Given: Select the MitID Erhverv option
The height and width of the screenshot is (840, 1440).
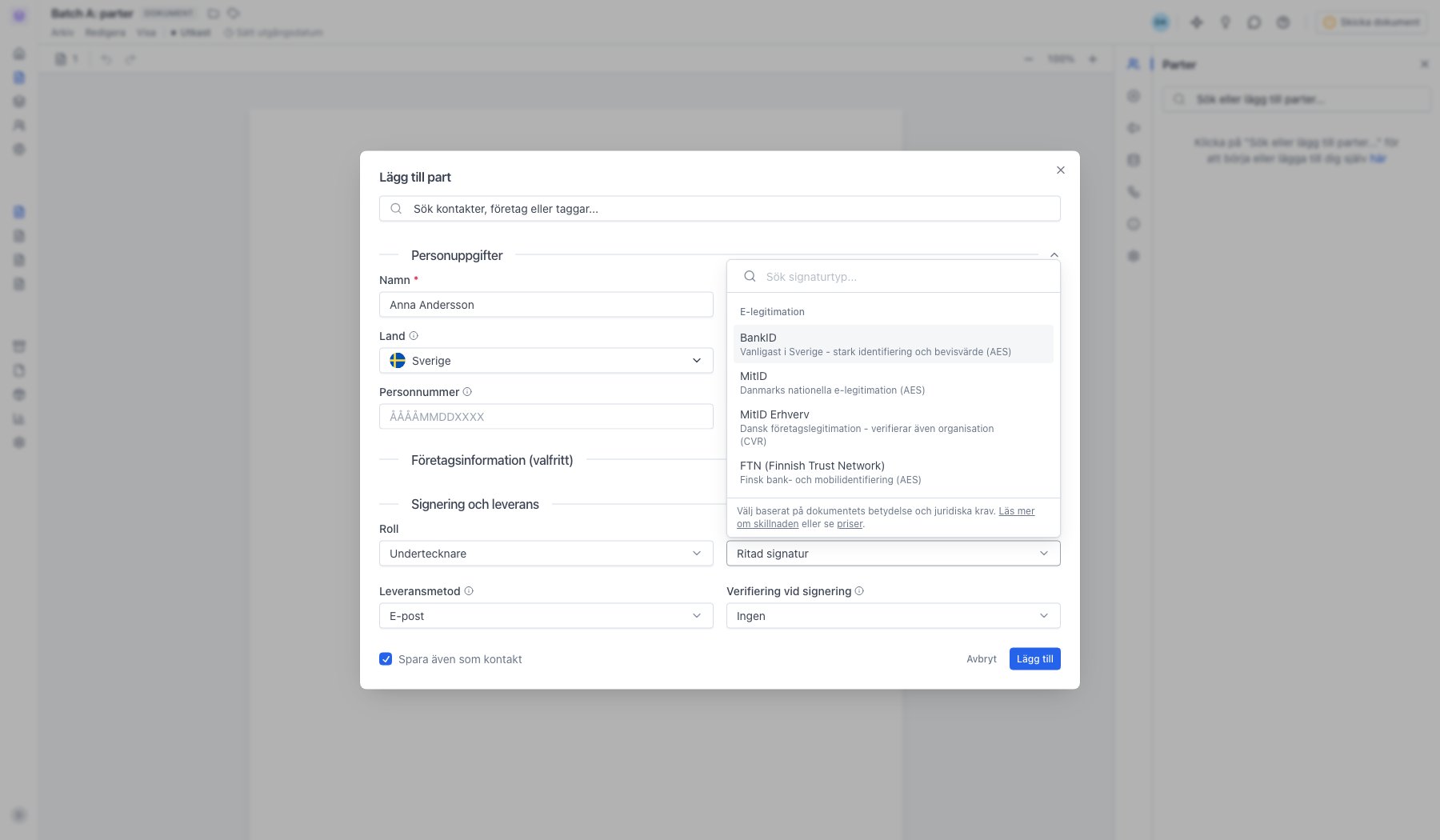Looking at the screenshot, I should click(x=894, y=427).
